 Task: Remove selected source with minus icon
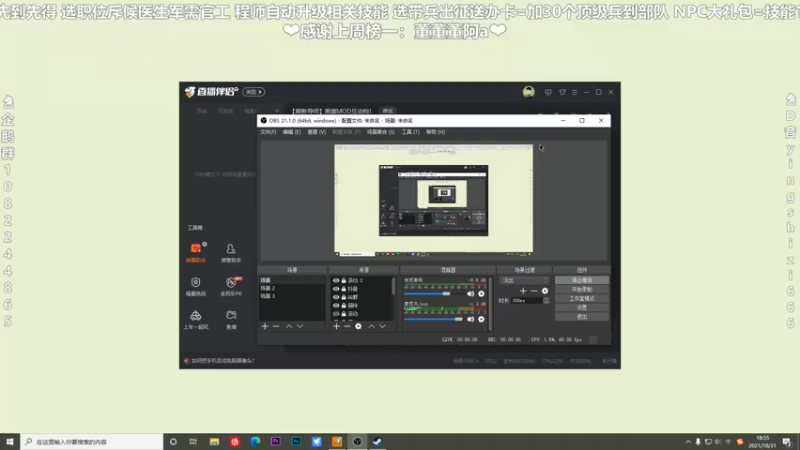click(347, 326)
